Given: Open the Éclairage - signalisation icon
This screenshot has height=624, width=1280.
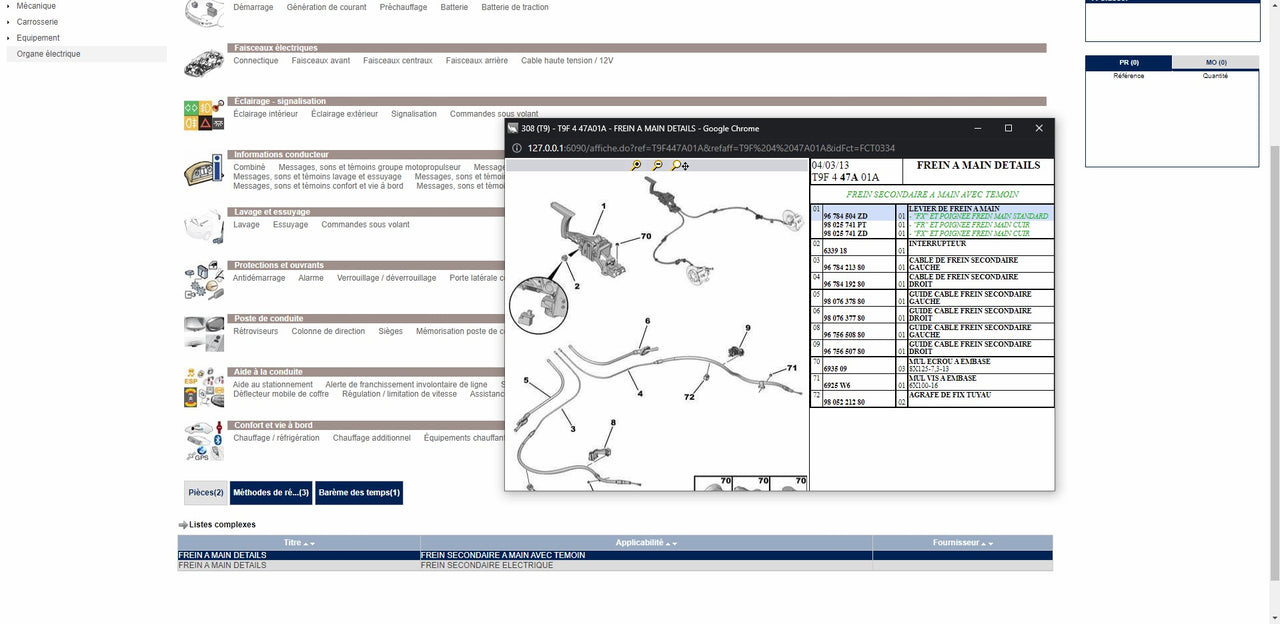Looking at the screenshot, I should click(204, 115).
